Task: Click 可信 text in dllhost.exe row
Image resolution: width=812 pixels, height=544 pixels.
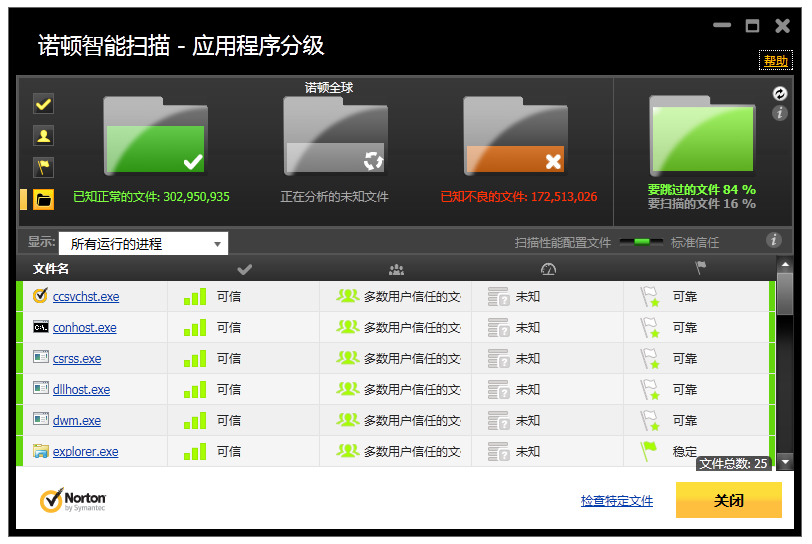Action: [x=228, y=390]
